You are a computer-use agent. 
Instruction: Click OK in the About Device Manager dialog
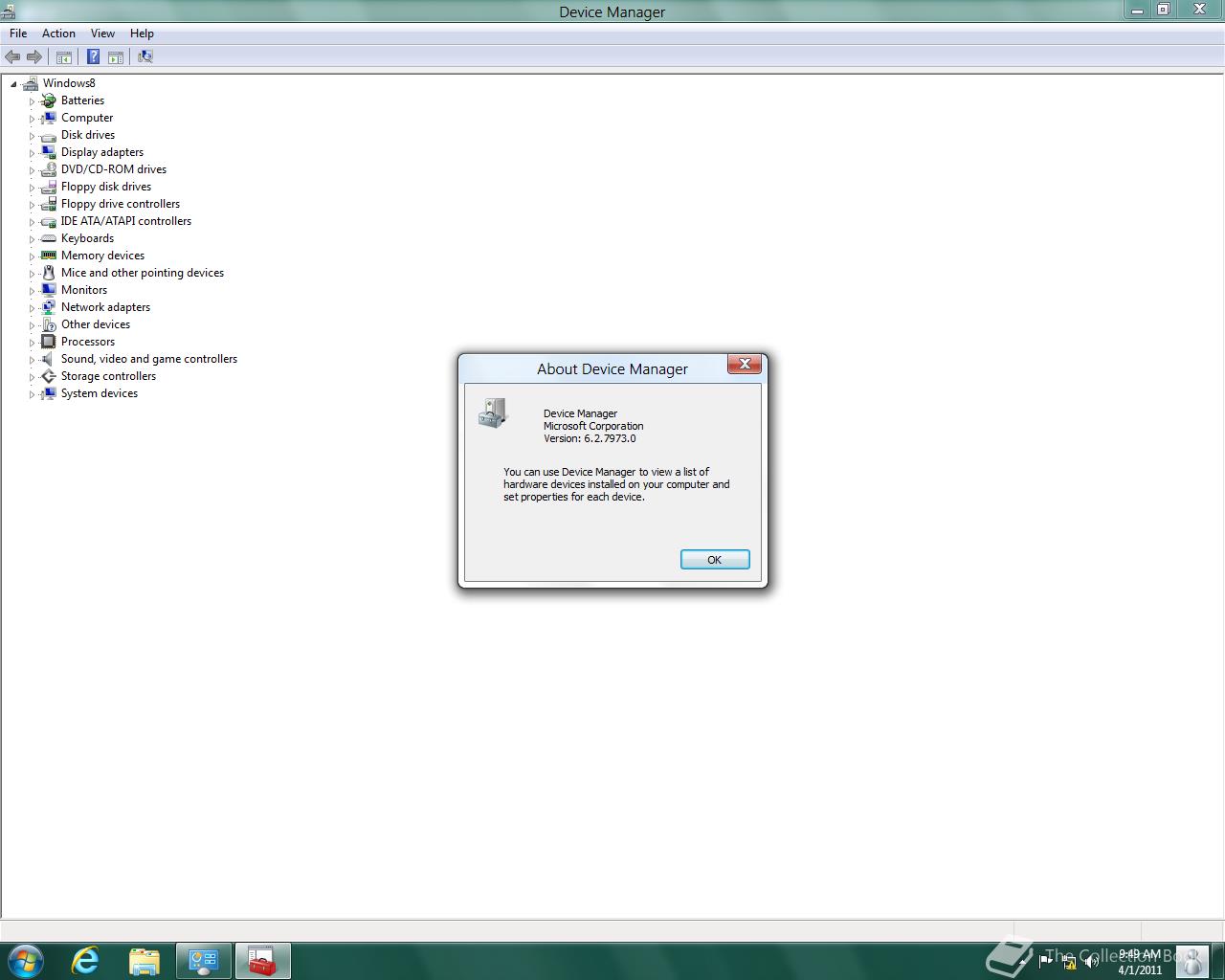[x=715, y=560]
